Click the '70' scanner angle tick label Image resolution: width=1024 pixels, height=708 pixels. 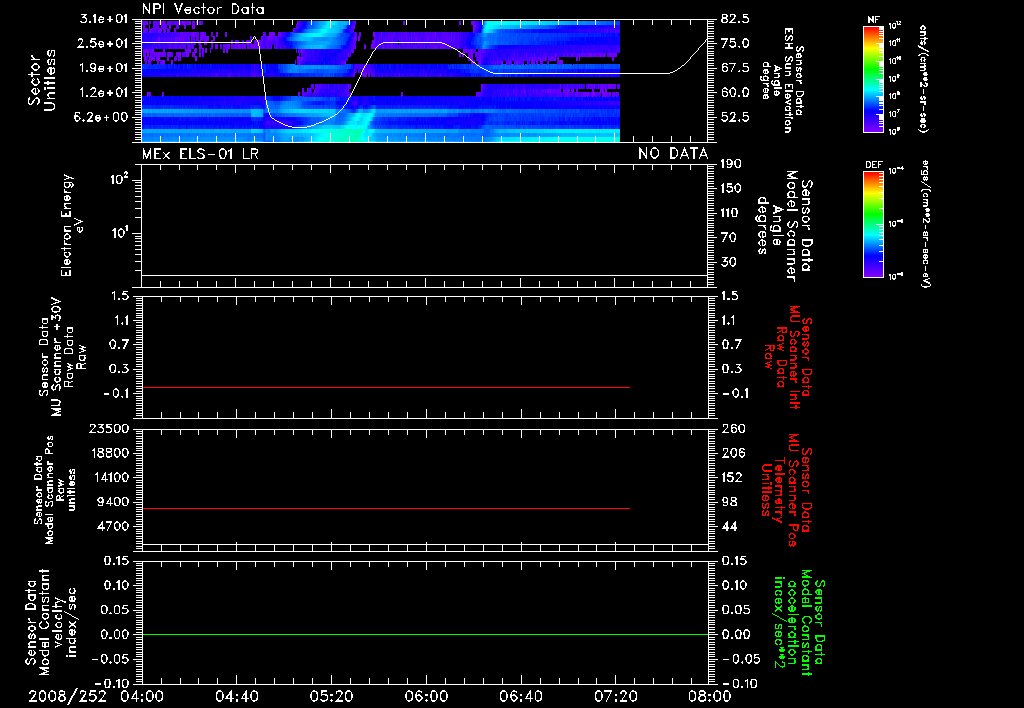(x=729, y=237)
